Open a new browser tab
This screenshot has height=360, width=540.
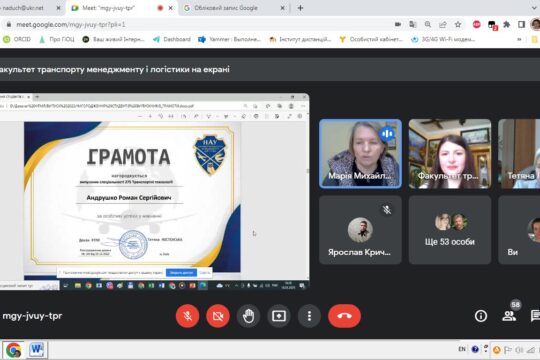point(300,8)
